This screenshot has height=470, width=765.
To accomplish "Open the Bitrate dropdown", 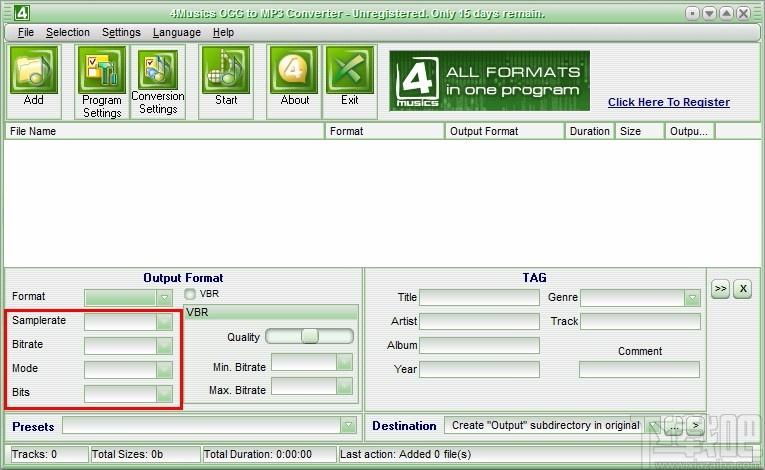I will click(164, 346).
